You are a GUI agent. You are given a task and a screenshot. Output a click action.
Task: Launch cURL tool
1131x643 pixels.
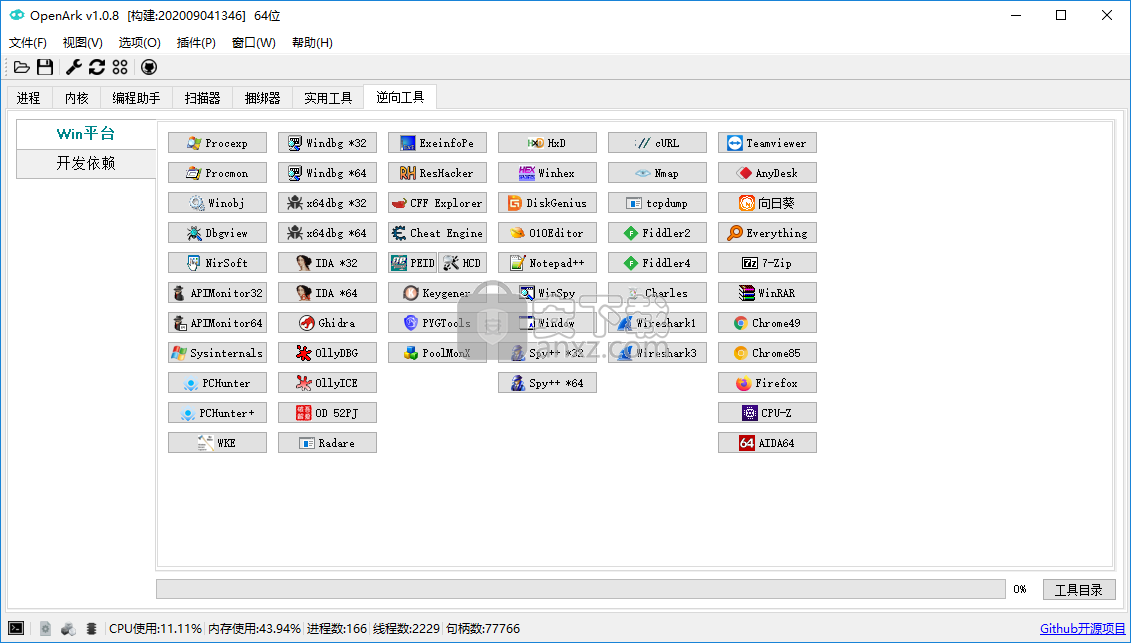657,143
